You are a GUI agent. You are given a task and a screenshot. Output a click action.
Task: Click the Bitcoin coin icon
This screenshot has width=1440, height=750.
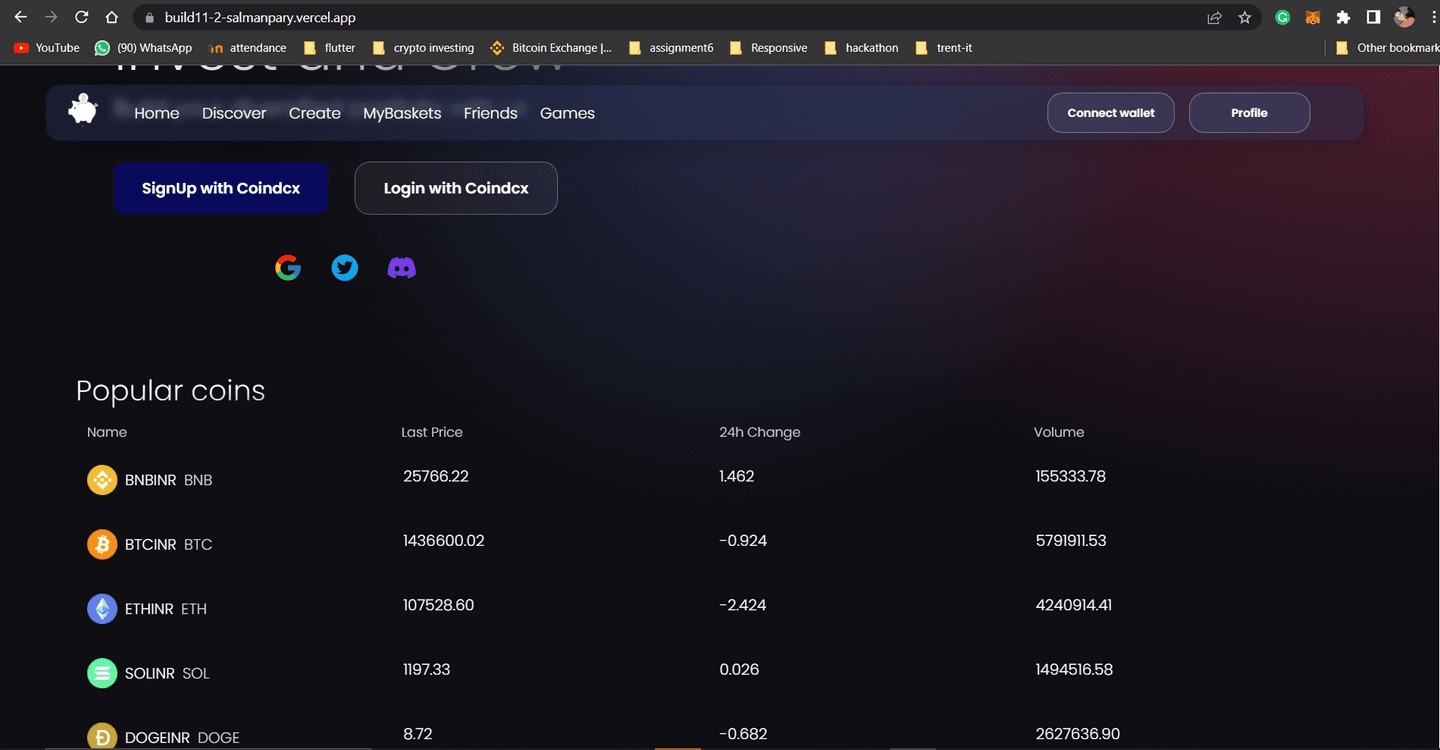[x=102, y=544]
